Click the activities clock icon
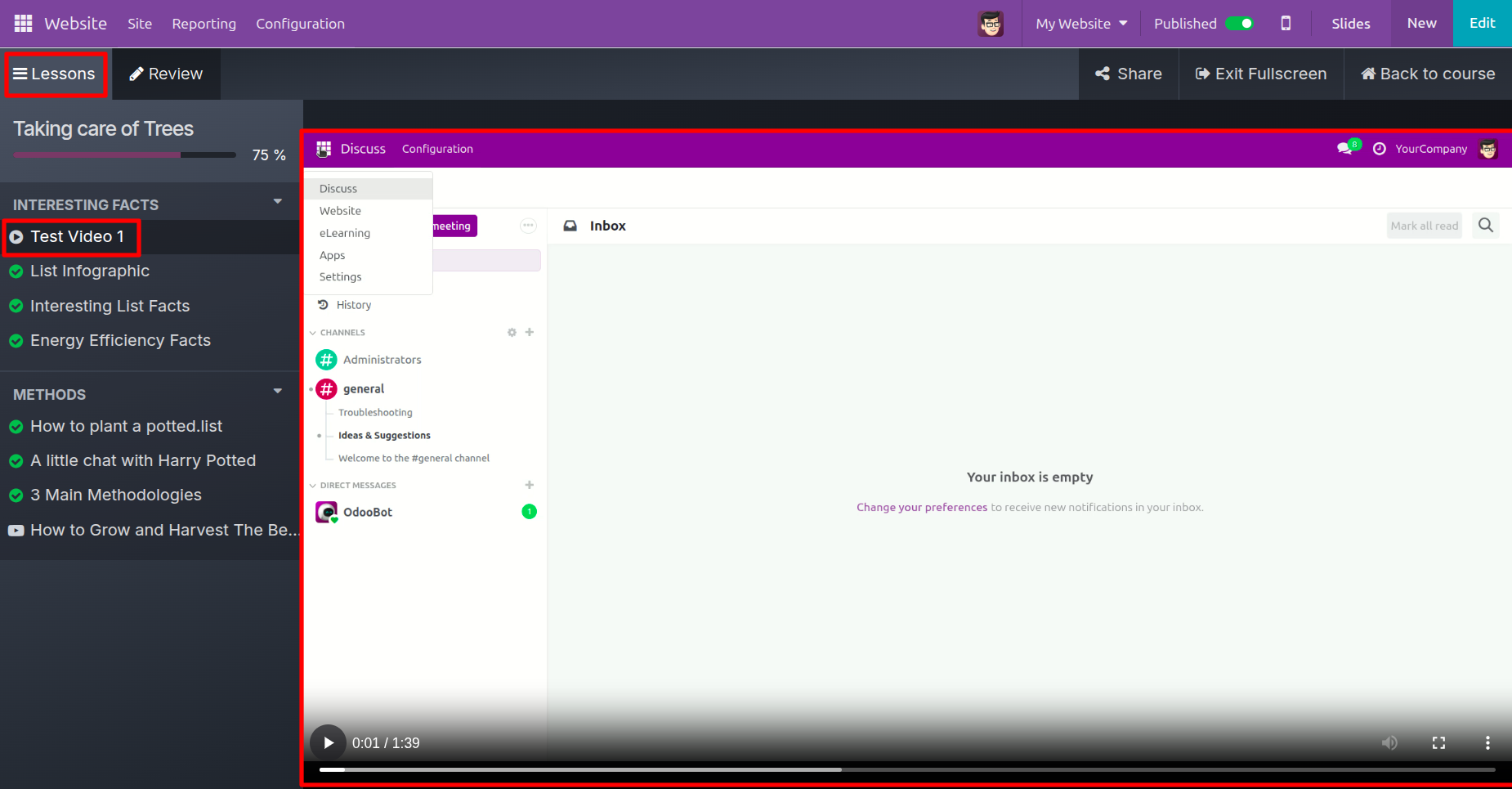 click(x=1380, y=149)
